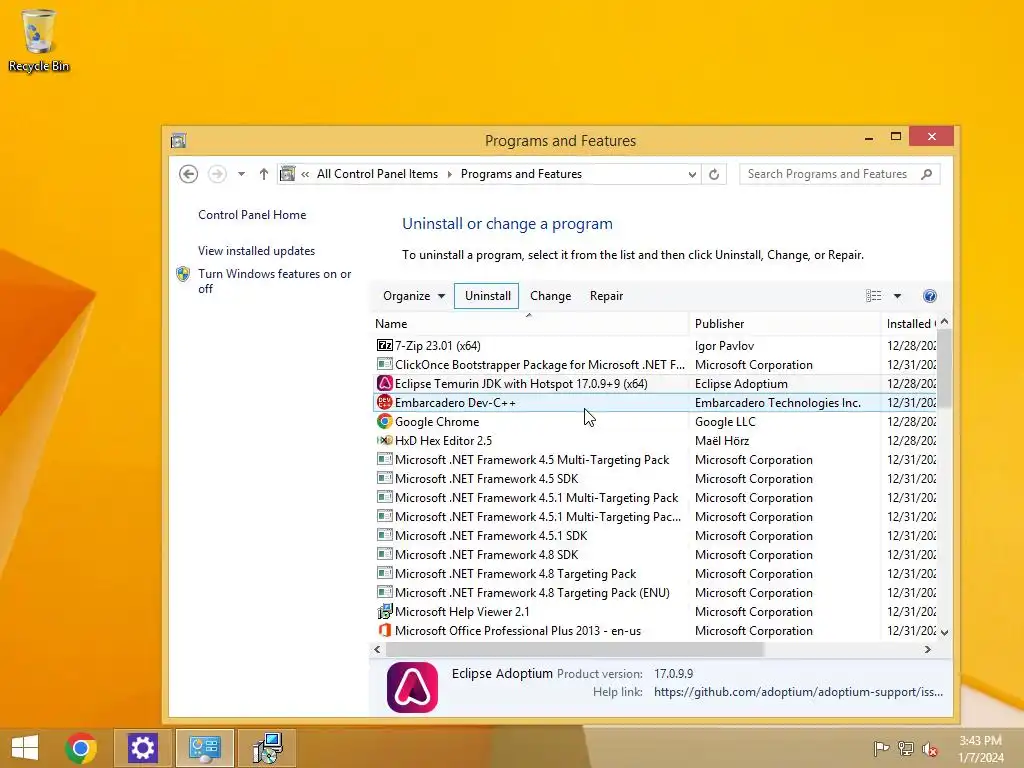Open the GitHub adoptium help link

(x=798, y=692)
